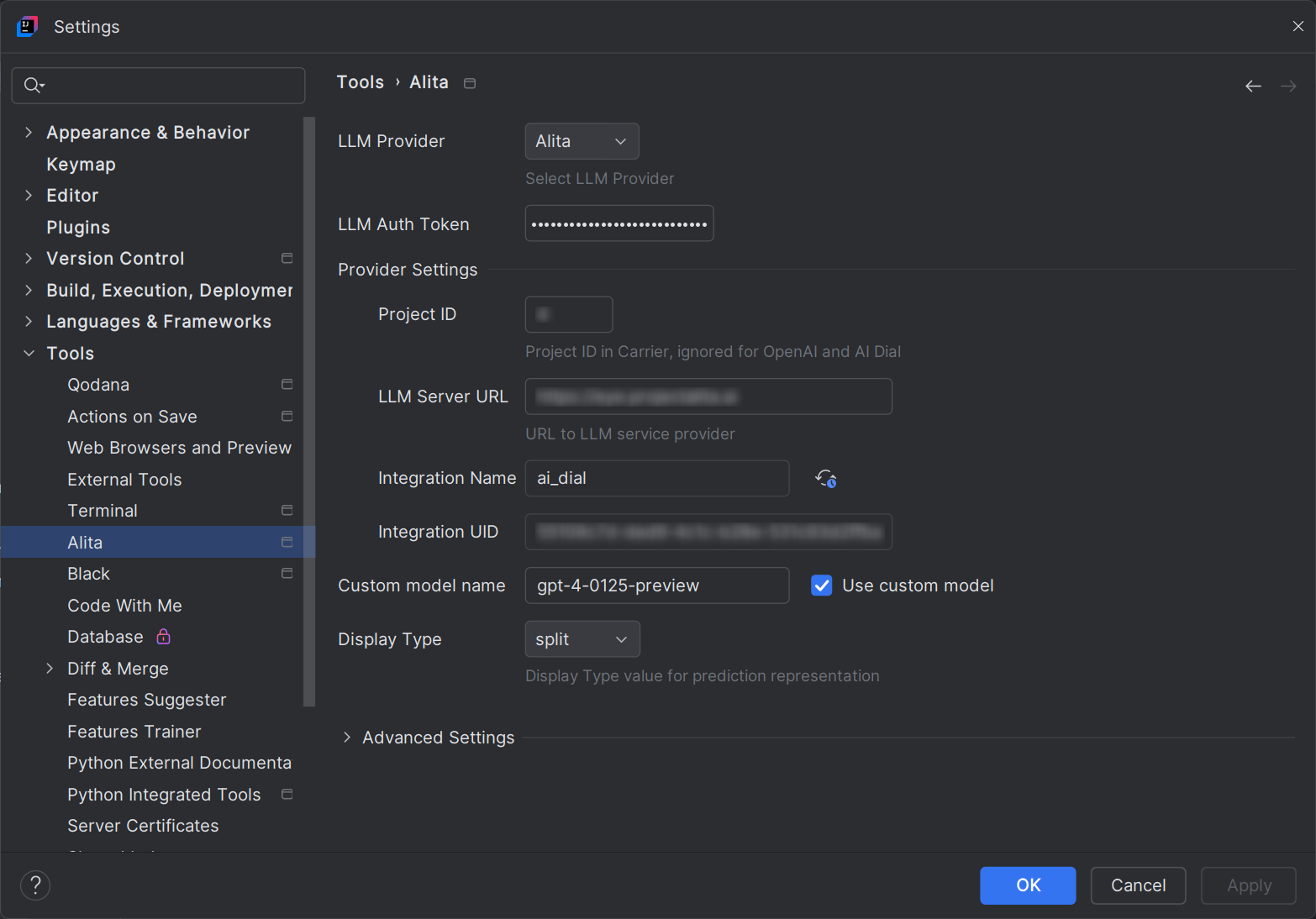
Task: Click the Project ID field
Action: (x=569, y=314)
